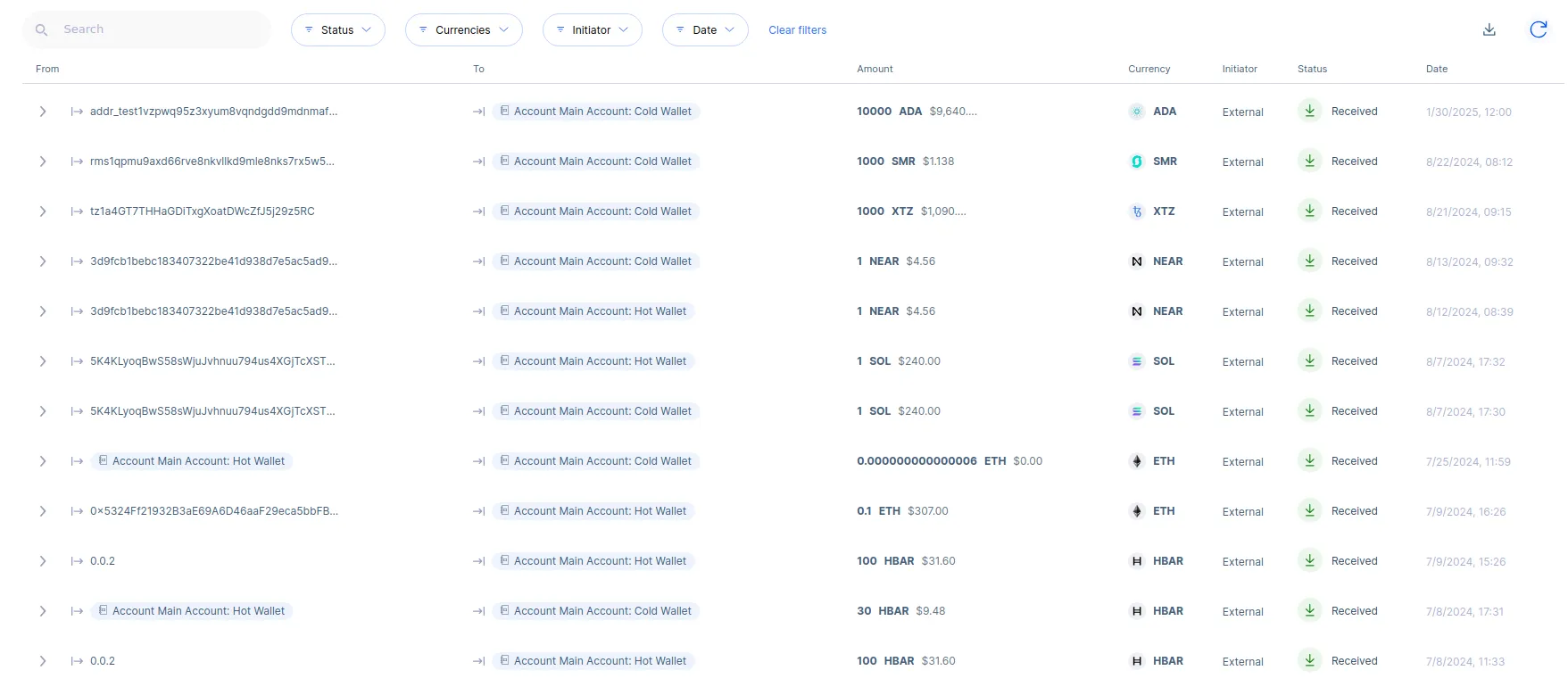This screenshot has height=687, width=1568.
Task: Open the Currencies filter dropdown
Action: 463,29
